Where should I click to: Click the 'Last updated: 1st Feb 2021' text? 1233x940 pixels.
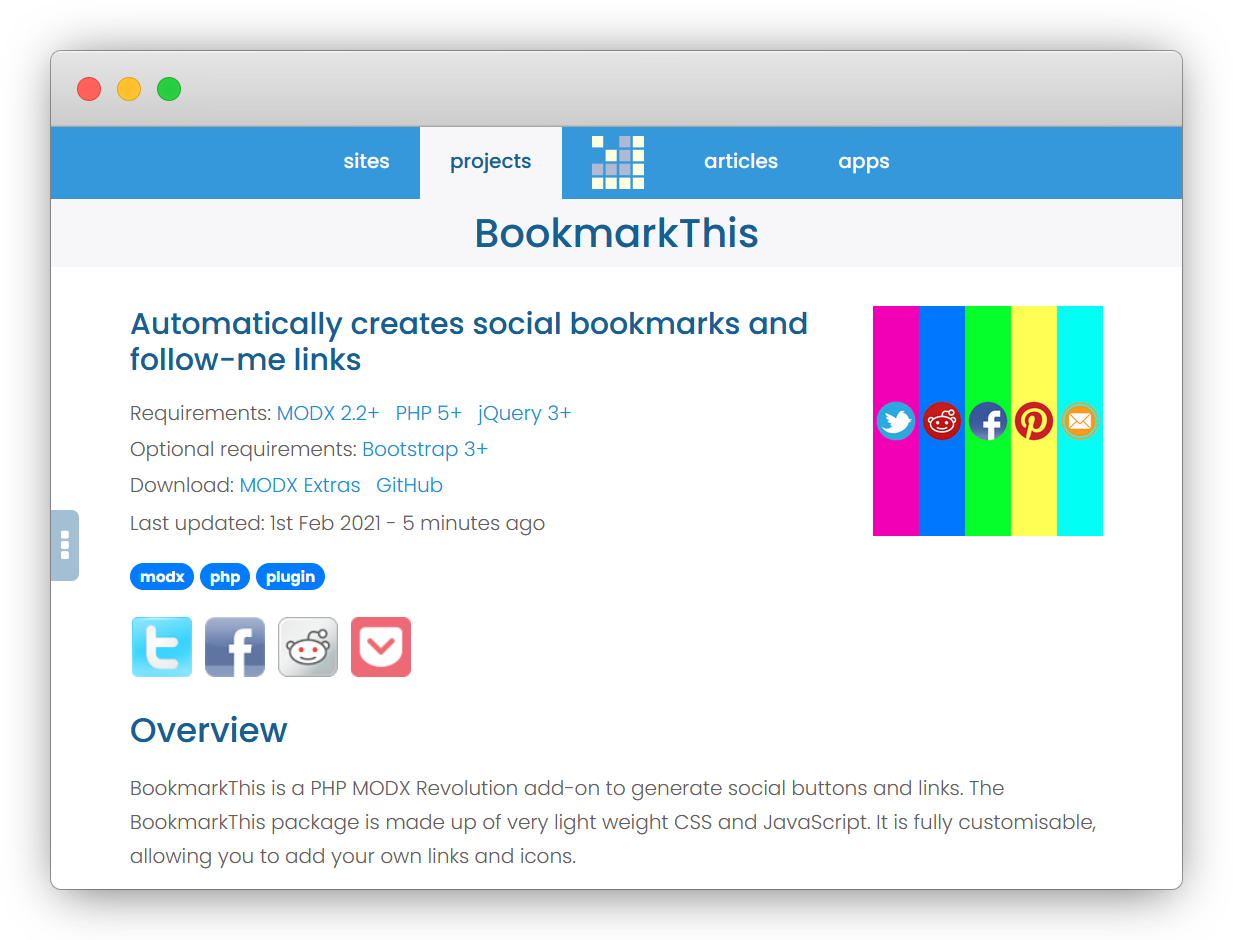click(255, 523)
